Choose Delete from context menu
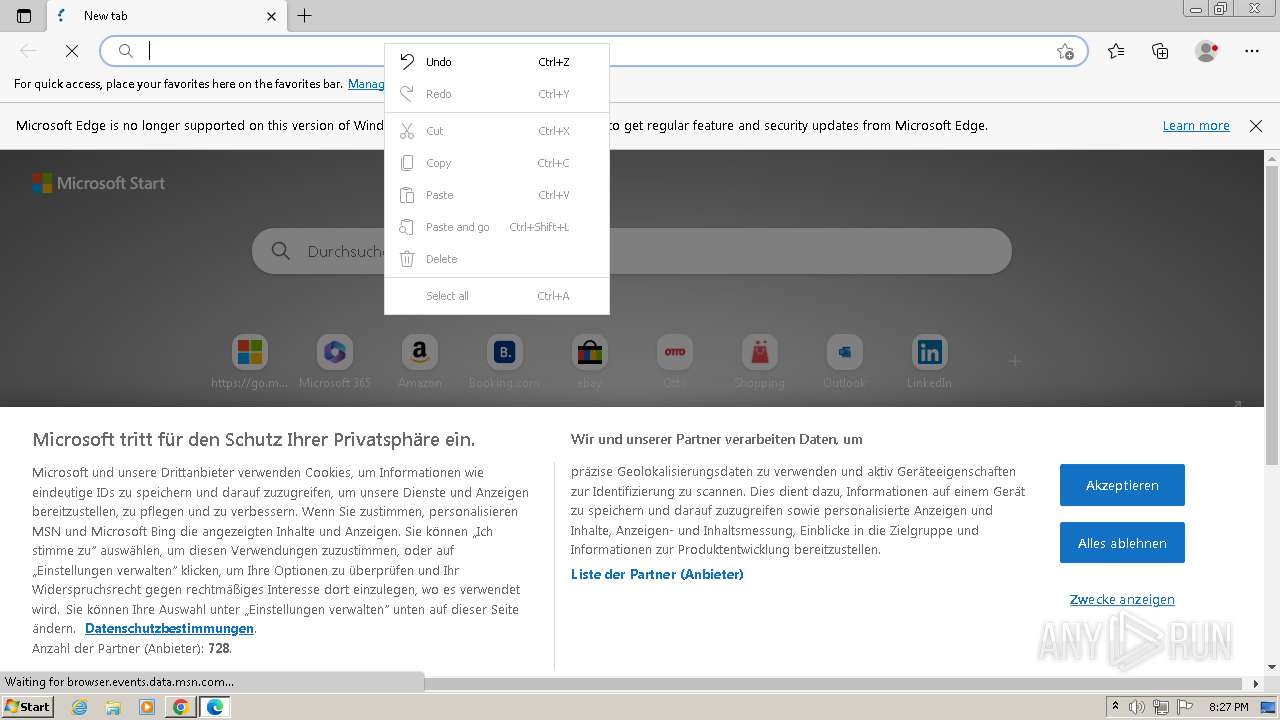This screenshot has width=1280, height=720. [497, 259]
